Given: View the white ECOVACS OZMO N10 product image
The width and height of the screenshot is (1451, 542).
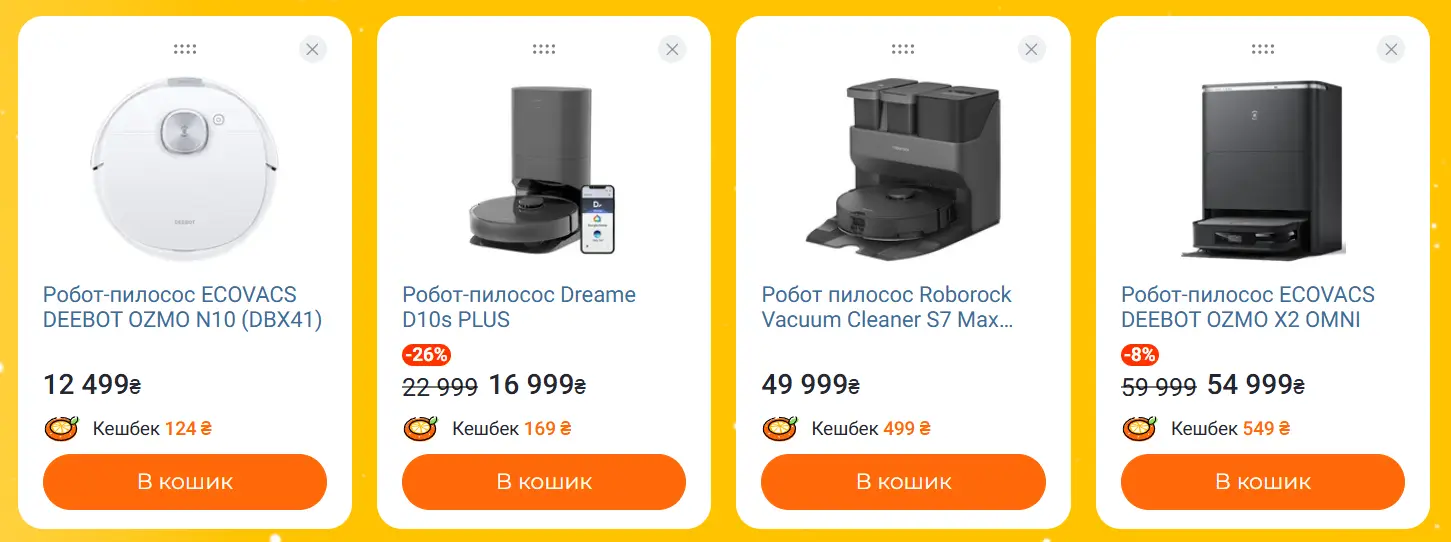Looking at the screenshot, I should click(185, 164).
